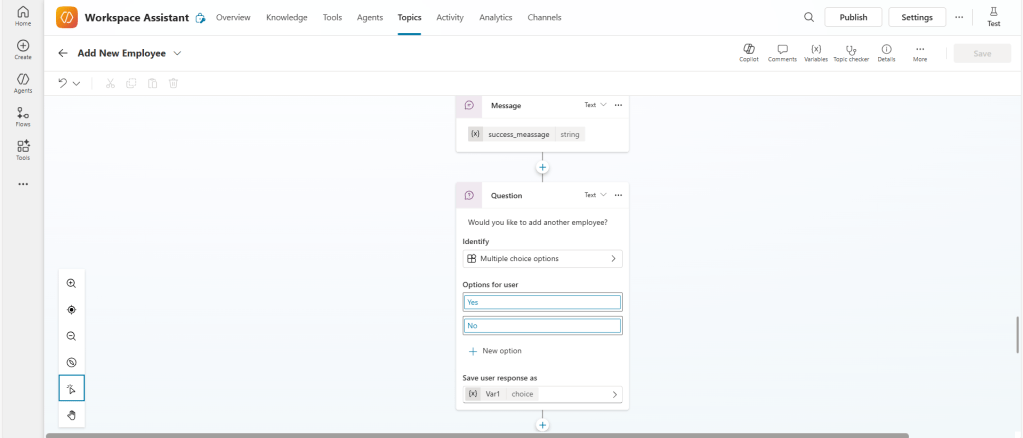Open the Variables pane
The image size is (1023, 438).
click(815, 52)
